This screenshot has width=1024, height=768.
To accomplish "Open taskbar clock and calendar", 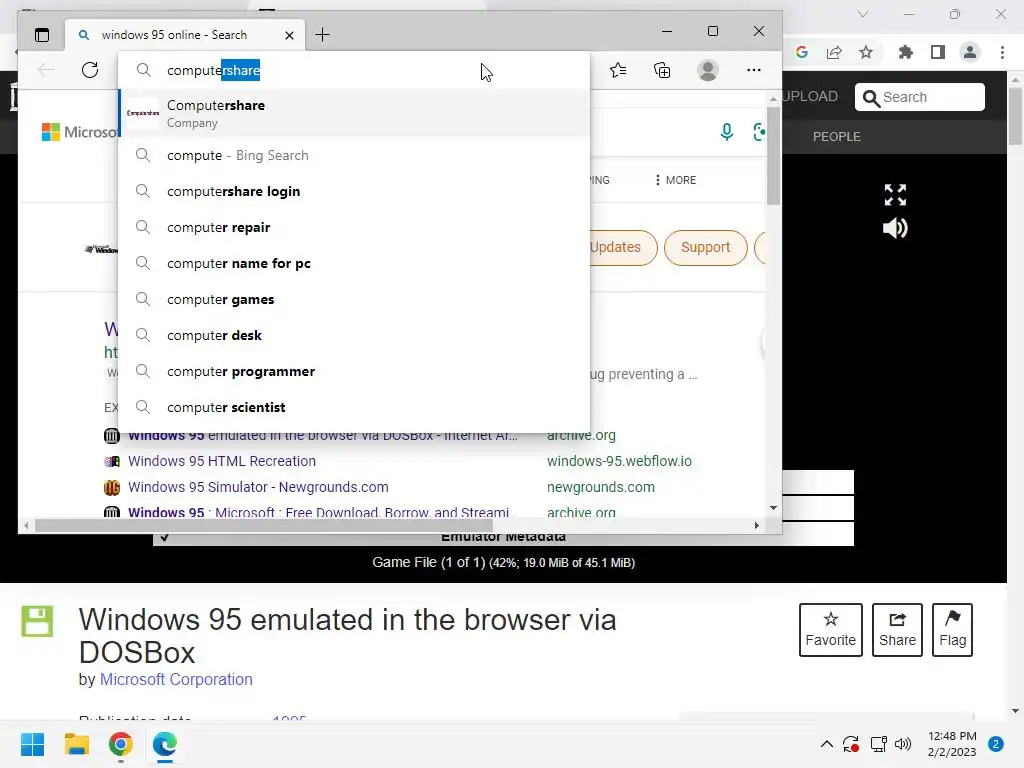I will coord(952,744).
